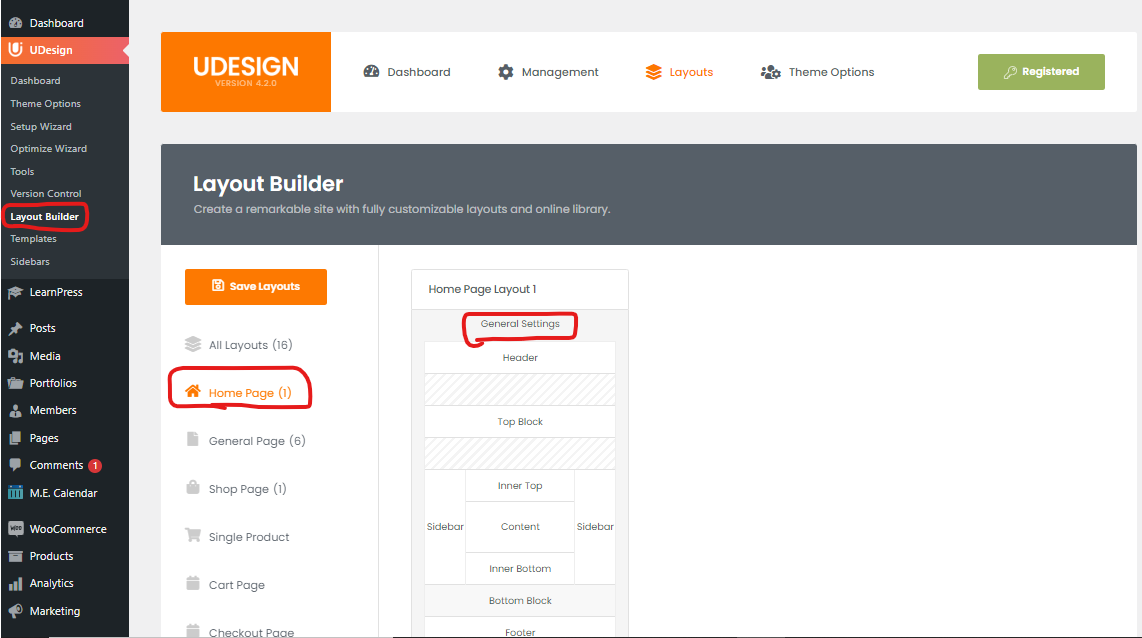Click the LearnPress graduation cap icon
This screenshot has width=1142, height=638.
tap(15, 292)
